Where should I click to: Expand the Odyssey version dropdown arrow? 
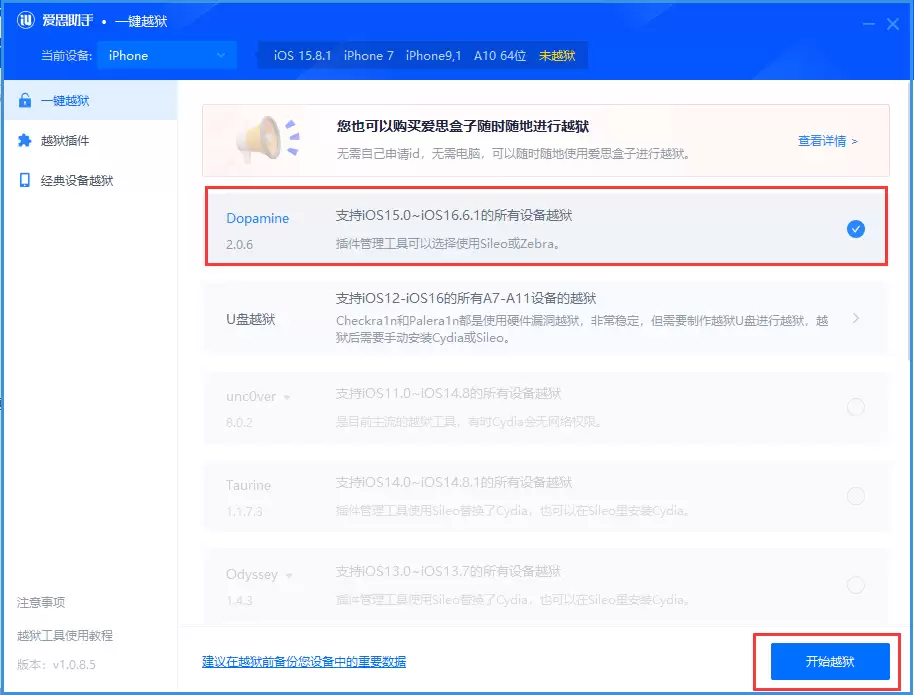click(290, 575)
